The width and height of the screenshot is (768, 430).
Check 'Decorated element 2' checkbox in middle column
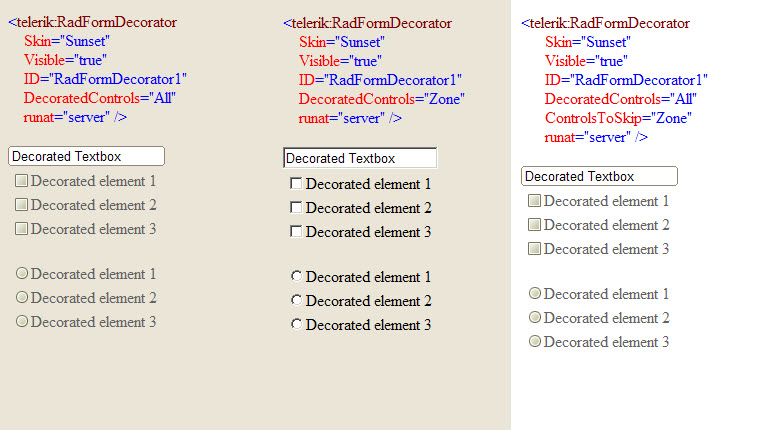click(x=296, y=207)
